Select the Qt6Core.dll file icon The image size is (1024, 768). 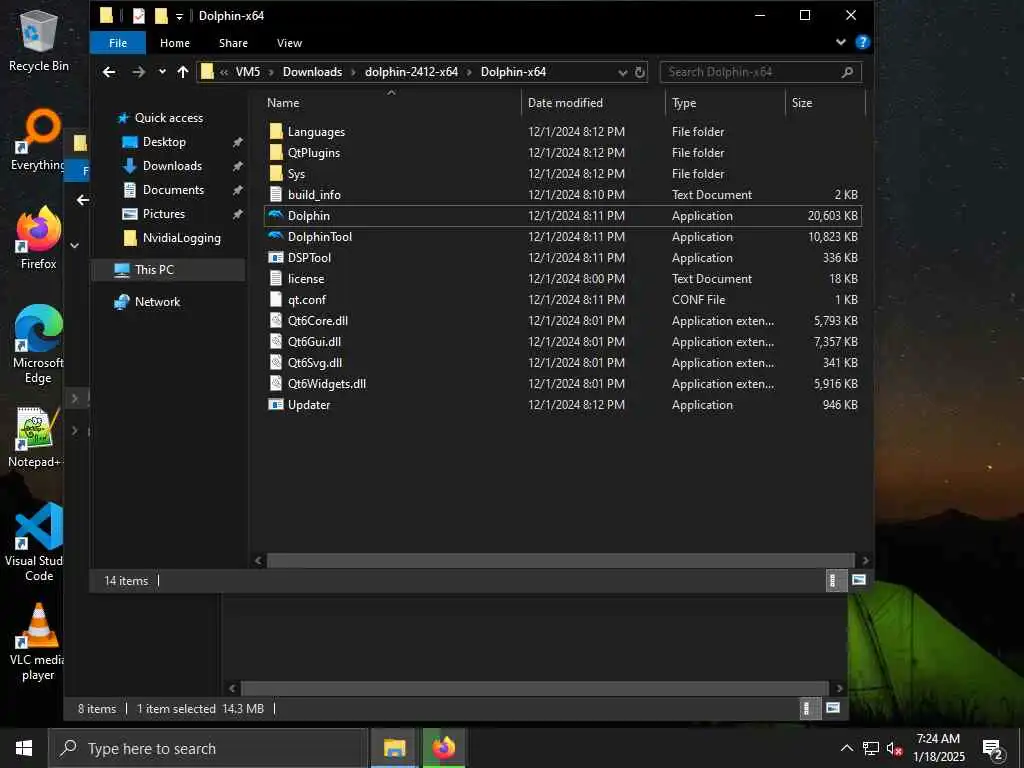[276, 320]
